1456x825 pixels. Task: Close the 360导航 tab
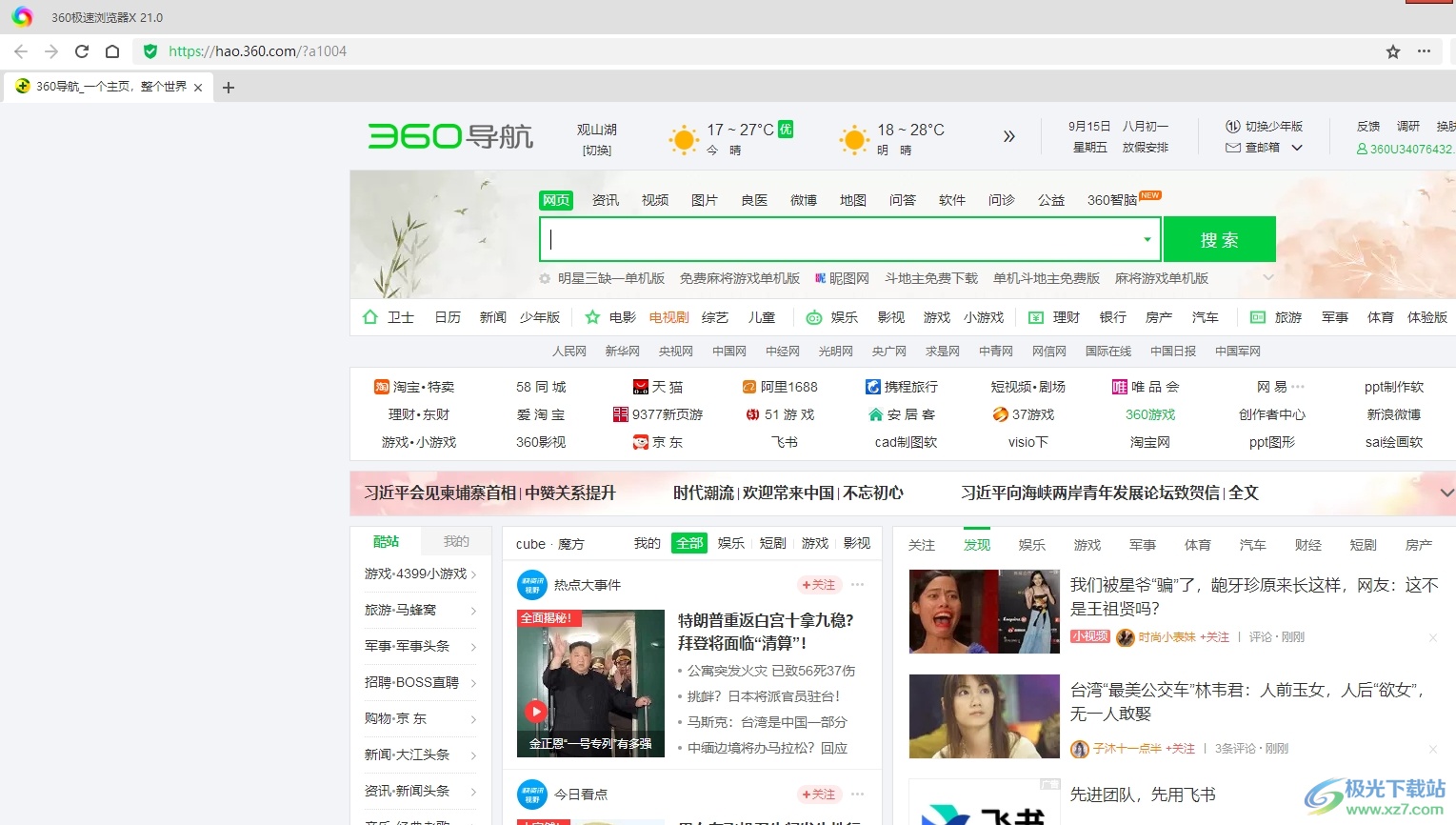click(198, 88)
